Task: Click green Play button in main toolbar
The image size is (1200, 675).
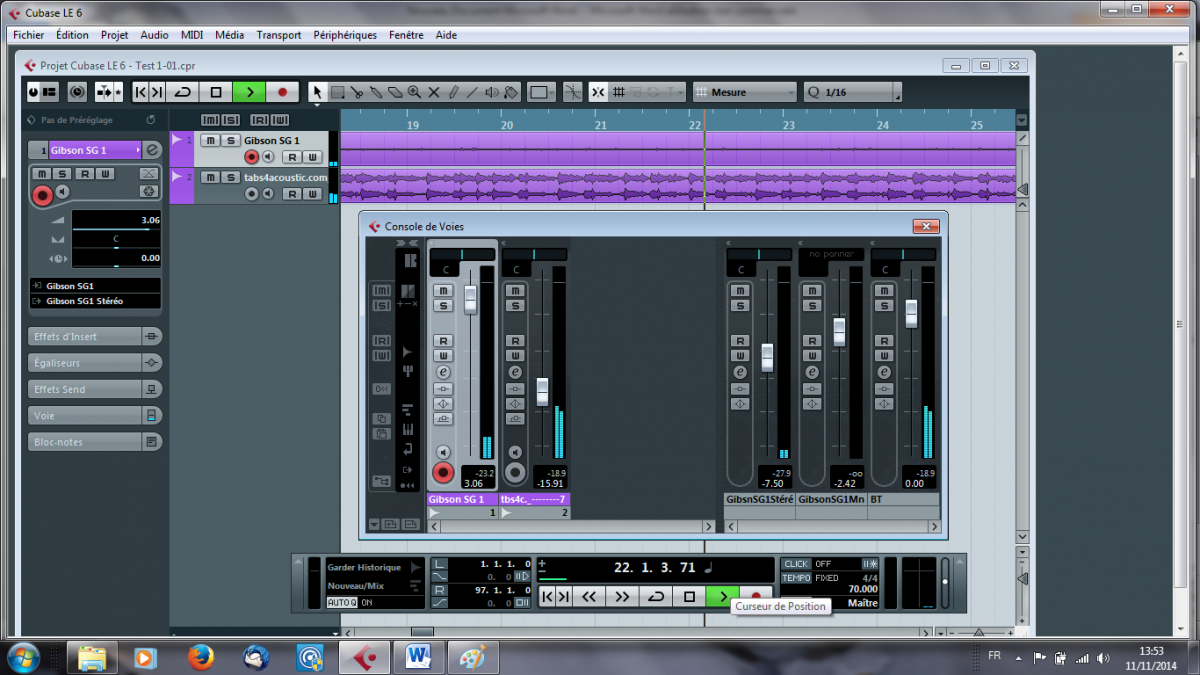Action: [x=249, y=92]
